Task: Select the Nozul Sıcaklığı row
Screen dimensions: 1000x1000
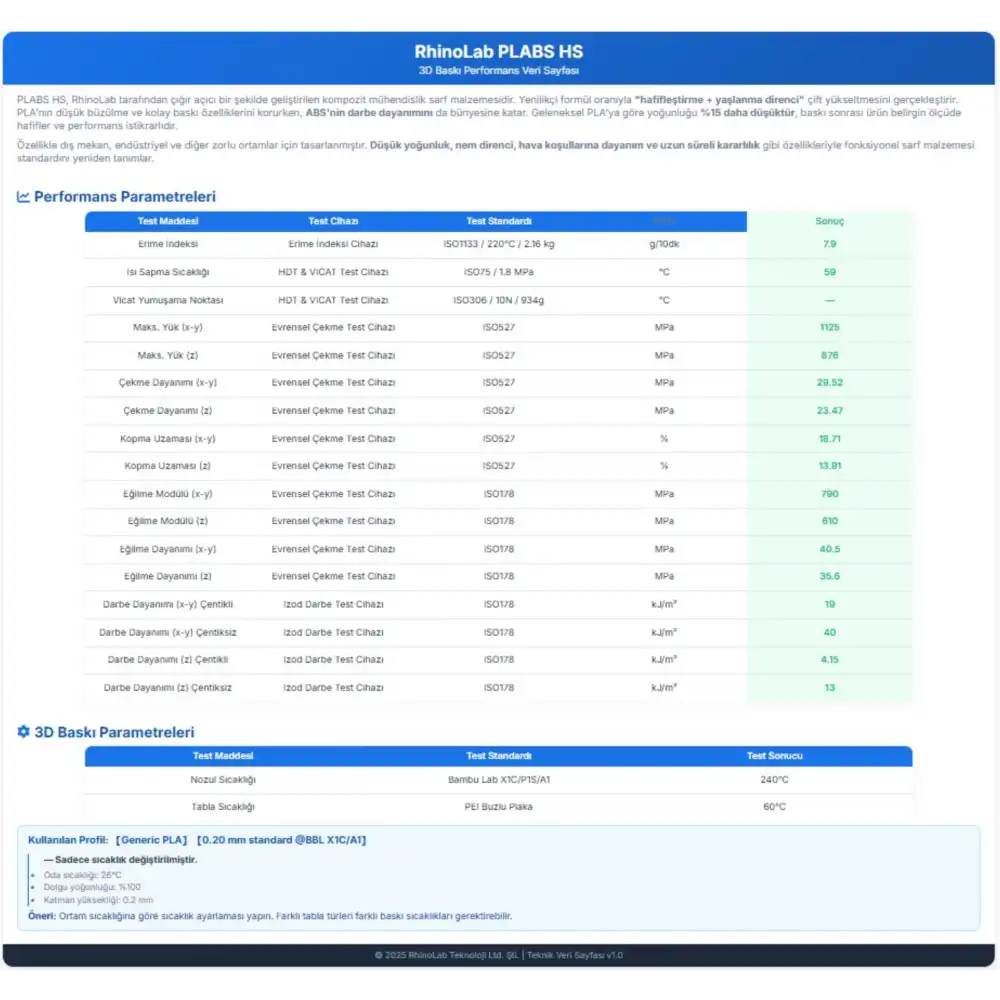Action: (223, 780)
